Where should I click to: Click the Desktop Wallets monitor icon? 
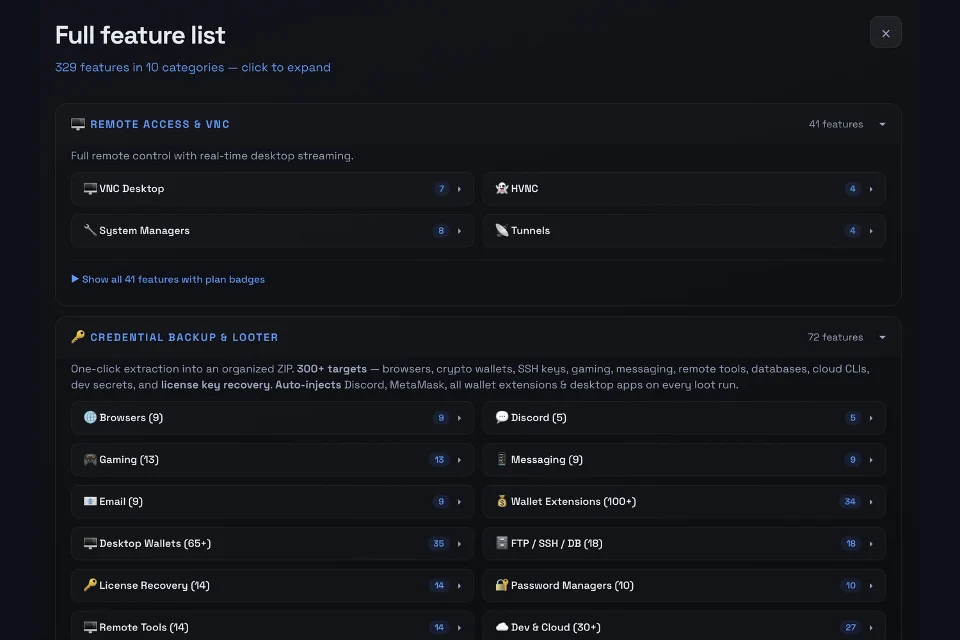tap(90, 543)
